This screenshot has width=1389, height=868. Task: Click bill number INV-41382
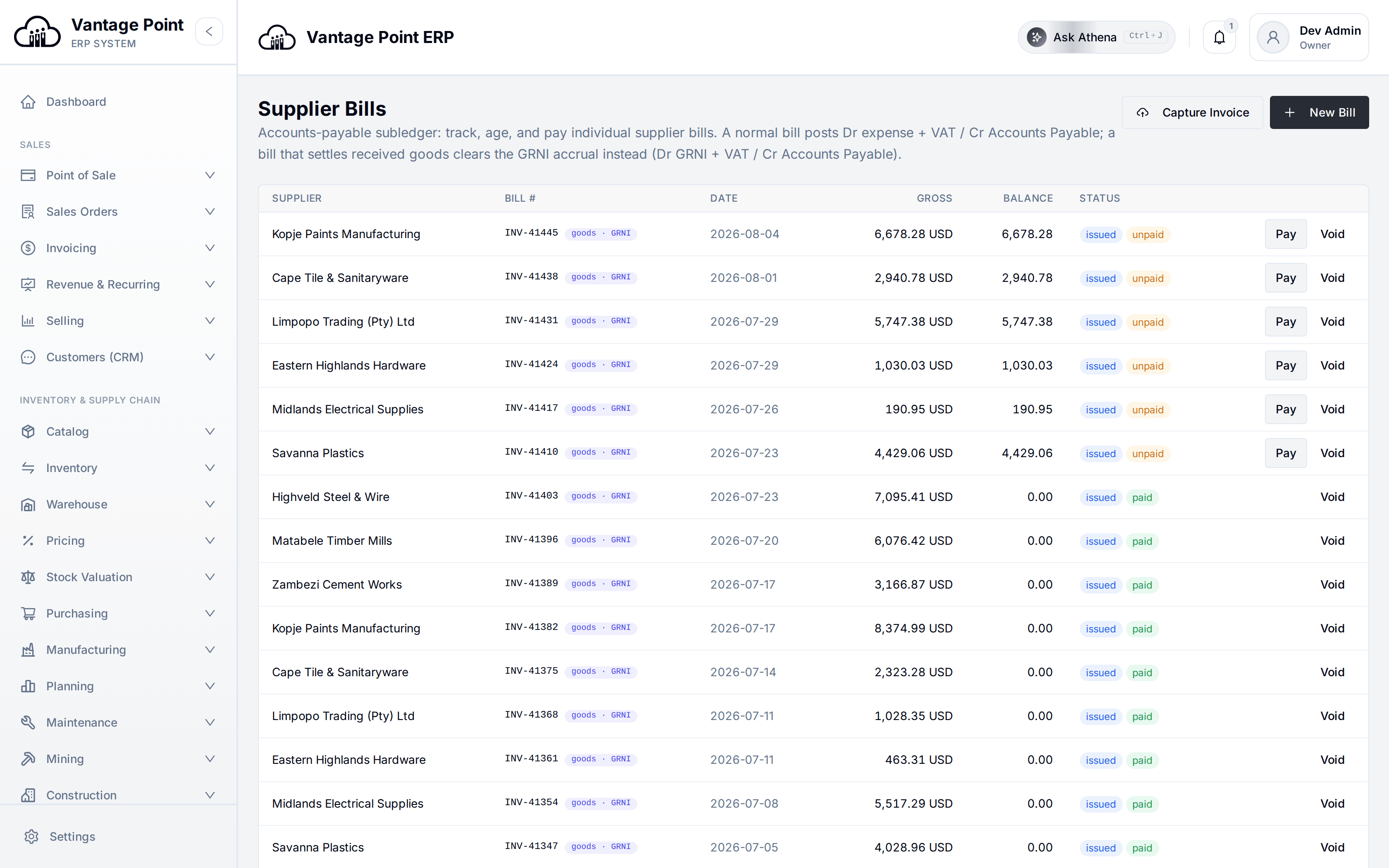[x=532, y=627]
